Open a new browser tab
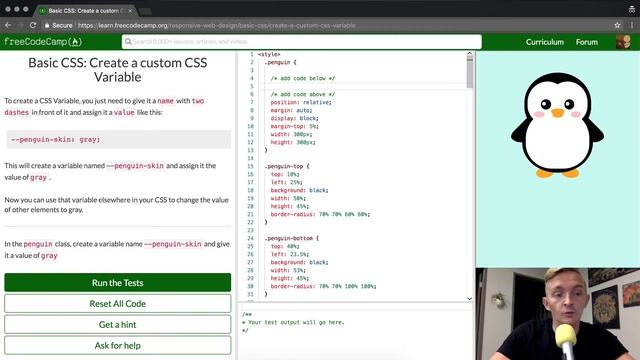The width and height of the screenshot is (640, 360). (x=145, y=11)
